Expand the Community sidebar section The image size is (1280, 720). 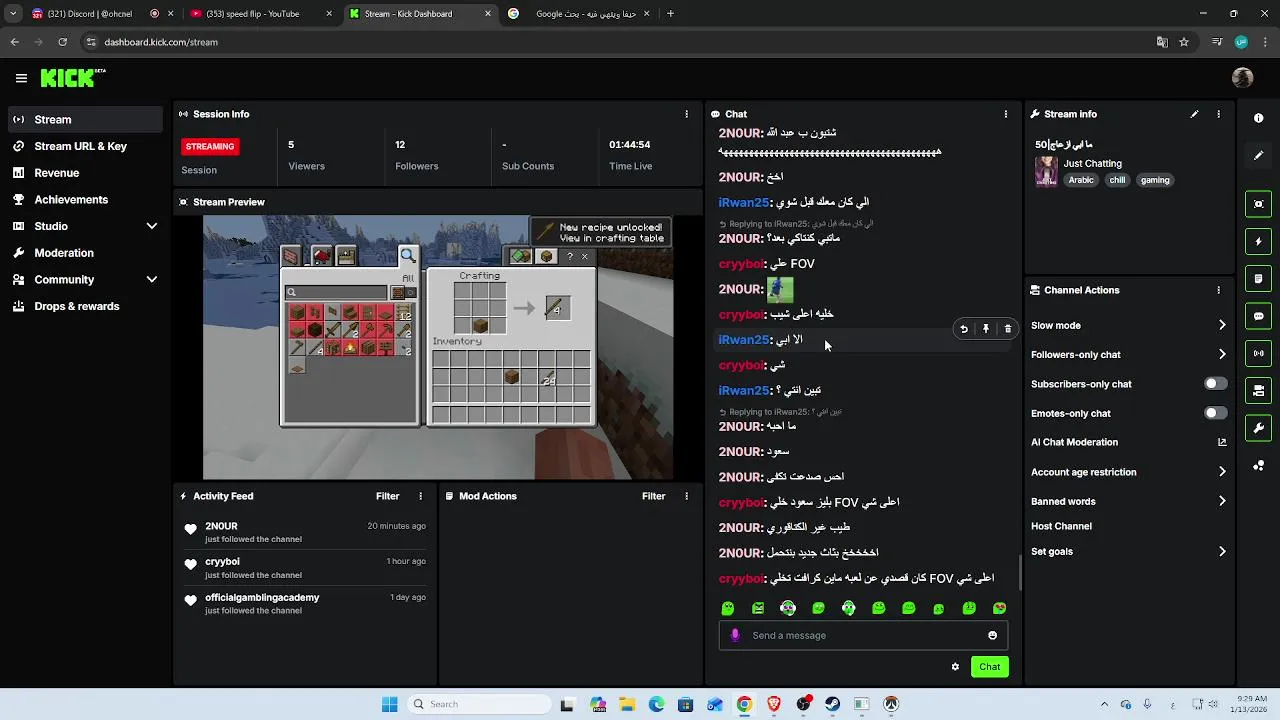[152, 280]
